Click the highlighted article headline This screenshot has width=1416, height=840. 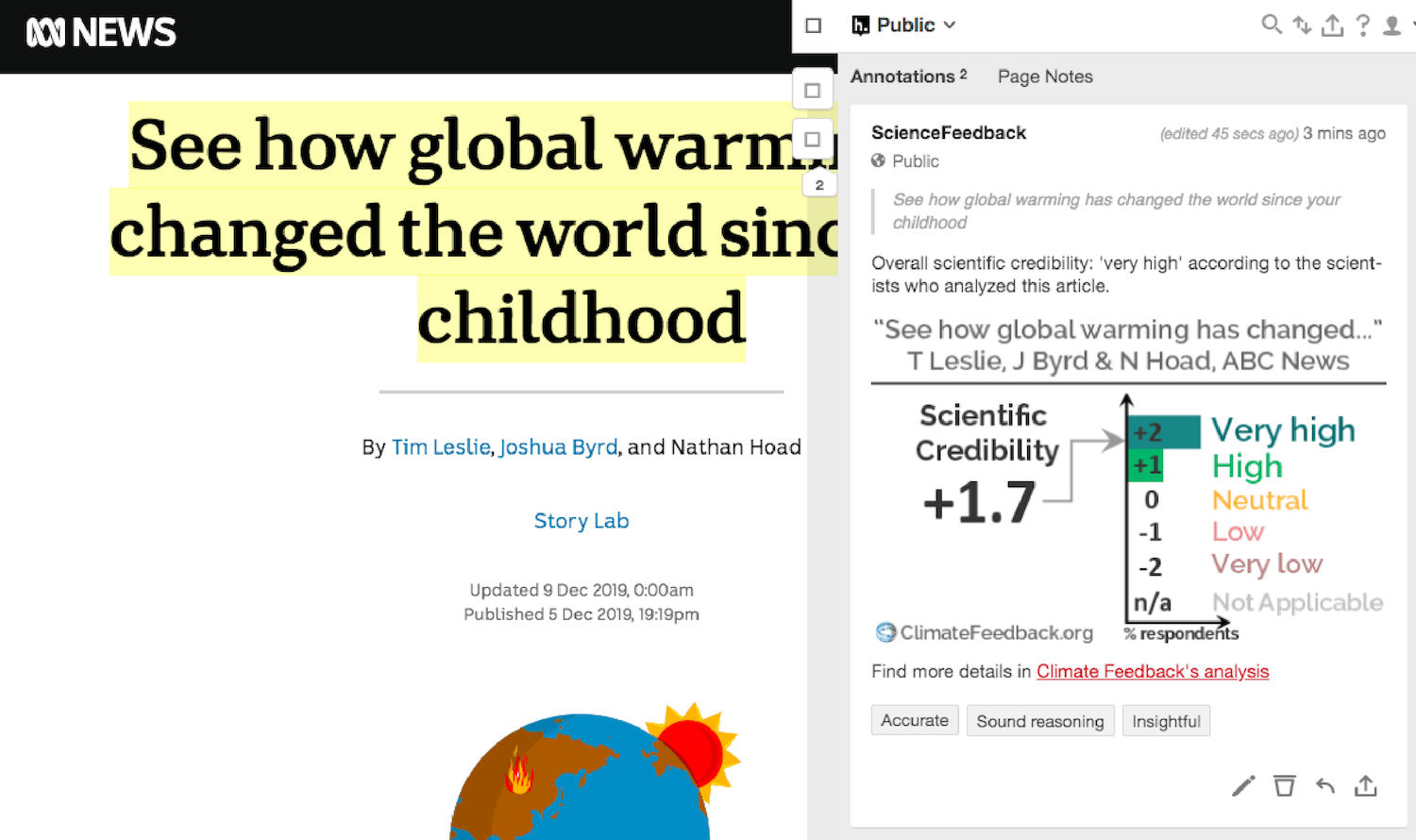pos(475,231)
